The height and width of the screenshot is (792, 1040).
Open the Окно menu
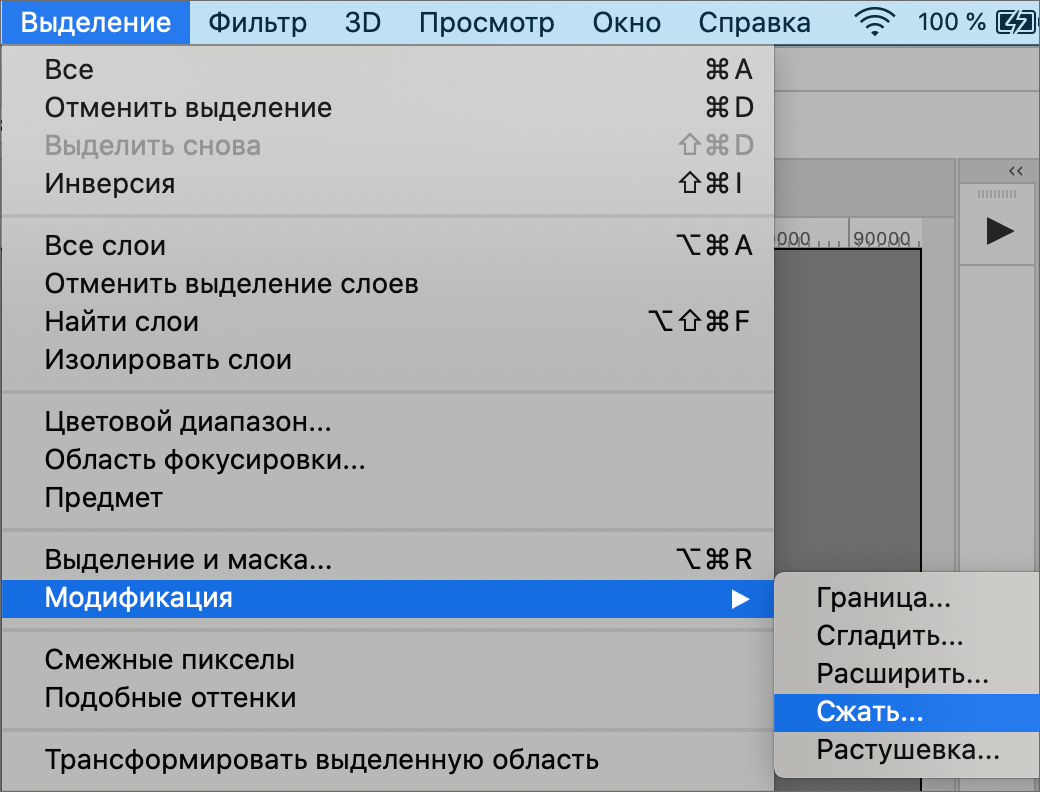pos(626,22)
